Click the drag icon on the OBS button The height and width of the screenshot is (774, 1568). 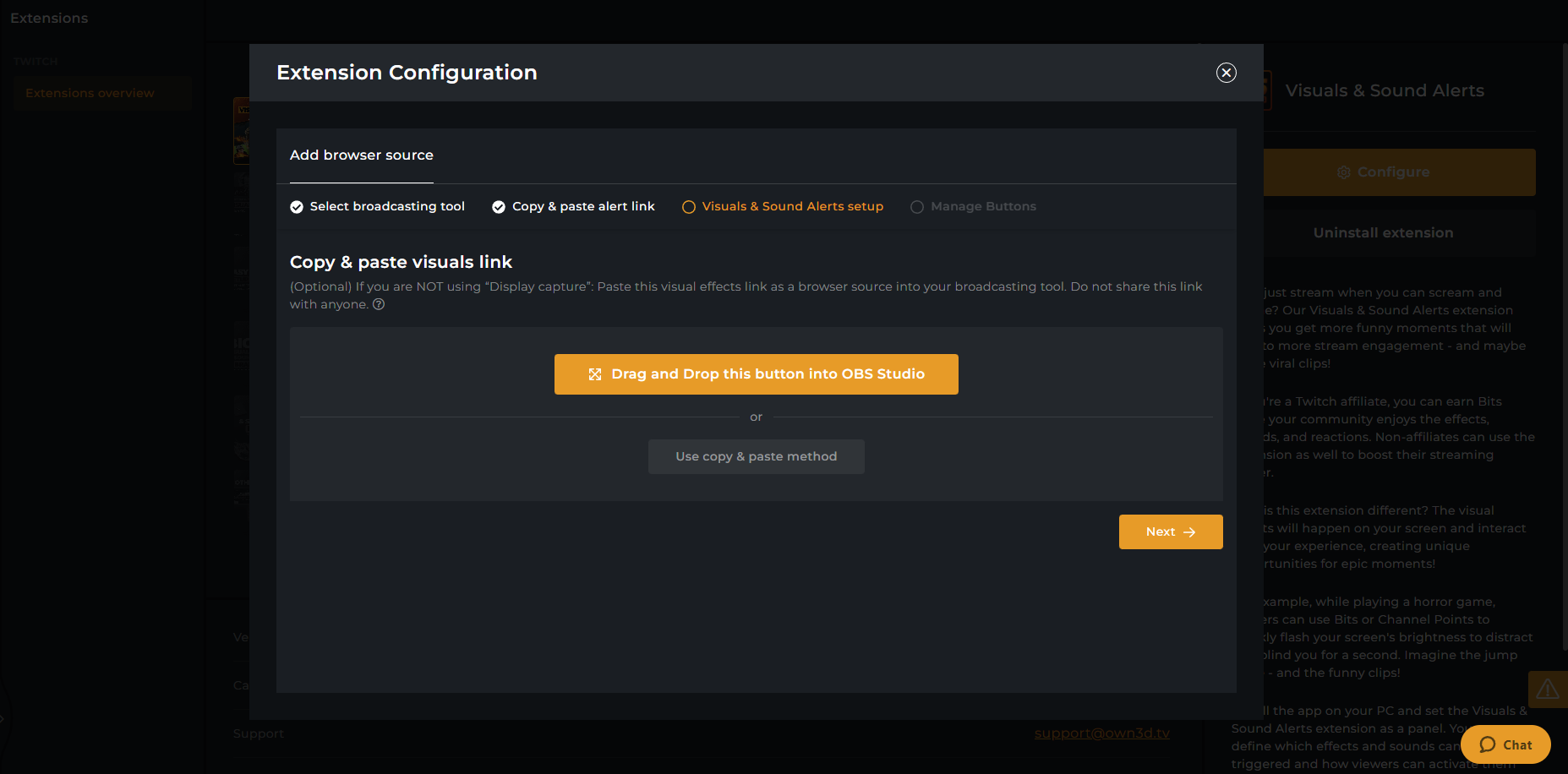pos(595,374)
